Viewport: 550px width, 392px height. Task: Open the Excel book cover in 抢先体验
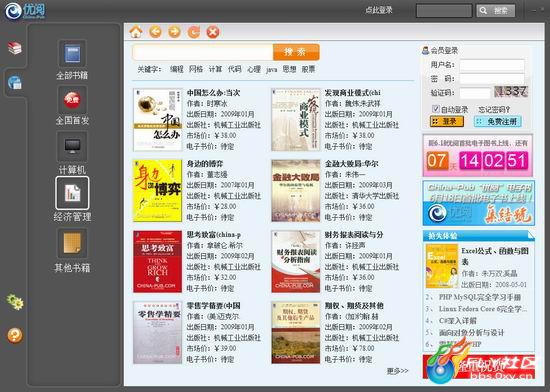pos(442,266)
